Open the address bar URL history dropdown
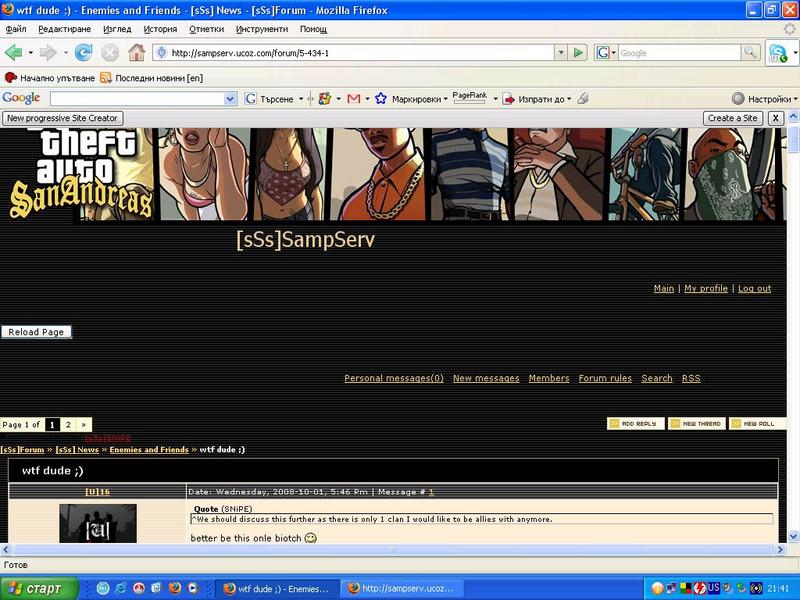The image size is (800, 600). 561,53
